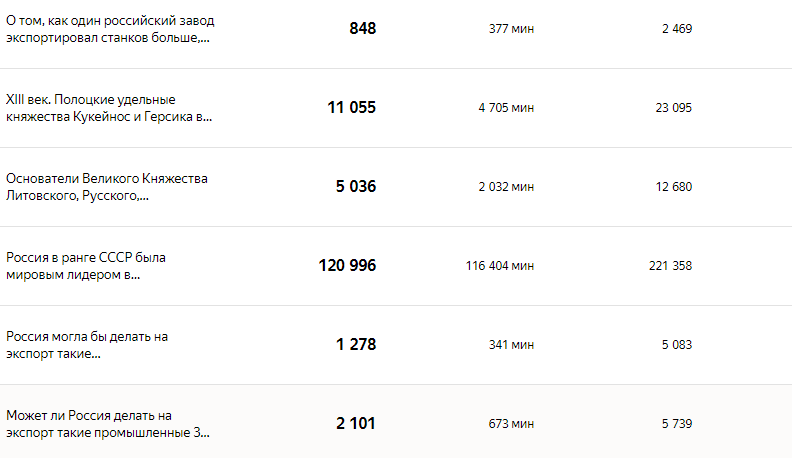Screen dimensions: 792x458
Task: Click the 120 996 views count
Action: click(348, 266)
